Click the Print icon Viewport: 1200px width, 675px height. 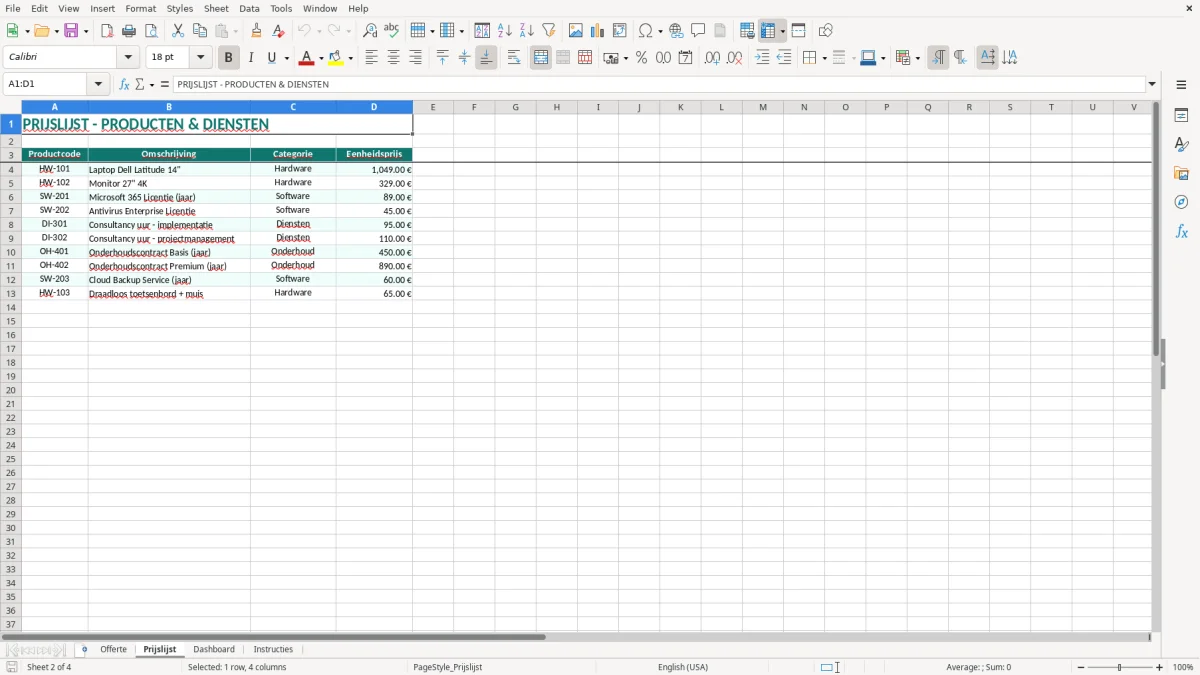pyautogui.click(x=129, y=31)
